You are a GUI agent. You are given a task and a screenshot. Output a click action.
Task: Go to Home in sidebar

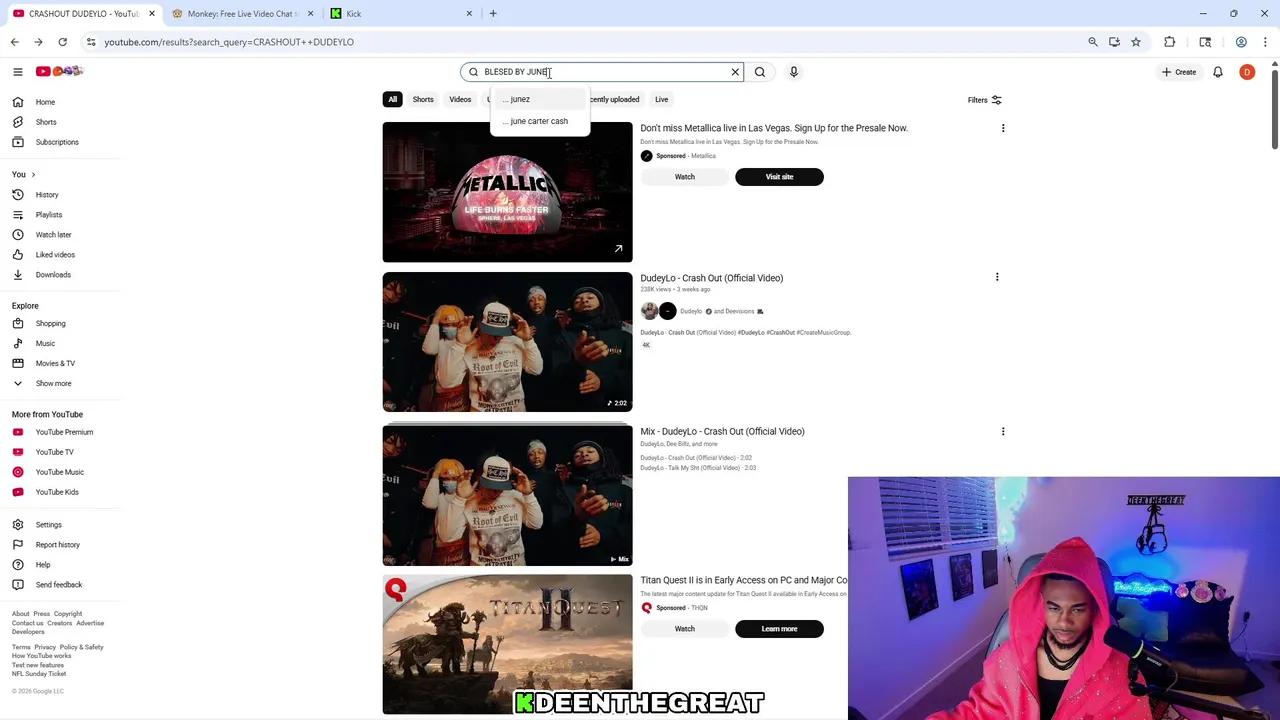coord(45,102)
